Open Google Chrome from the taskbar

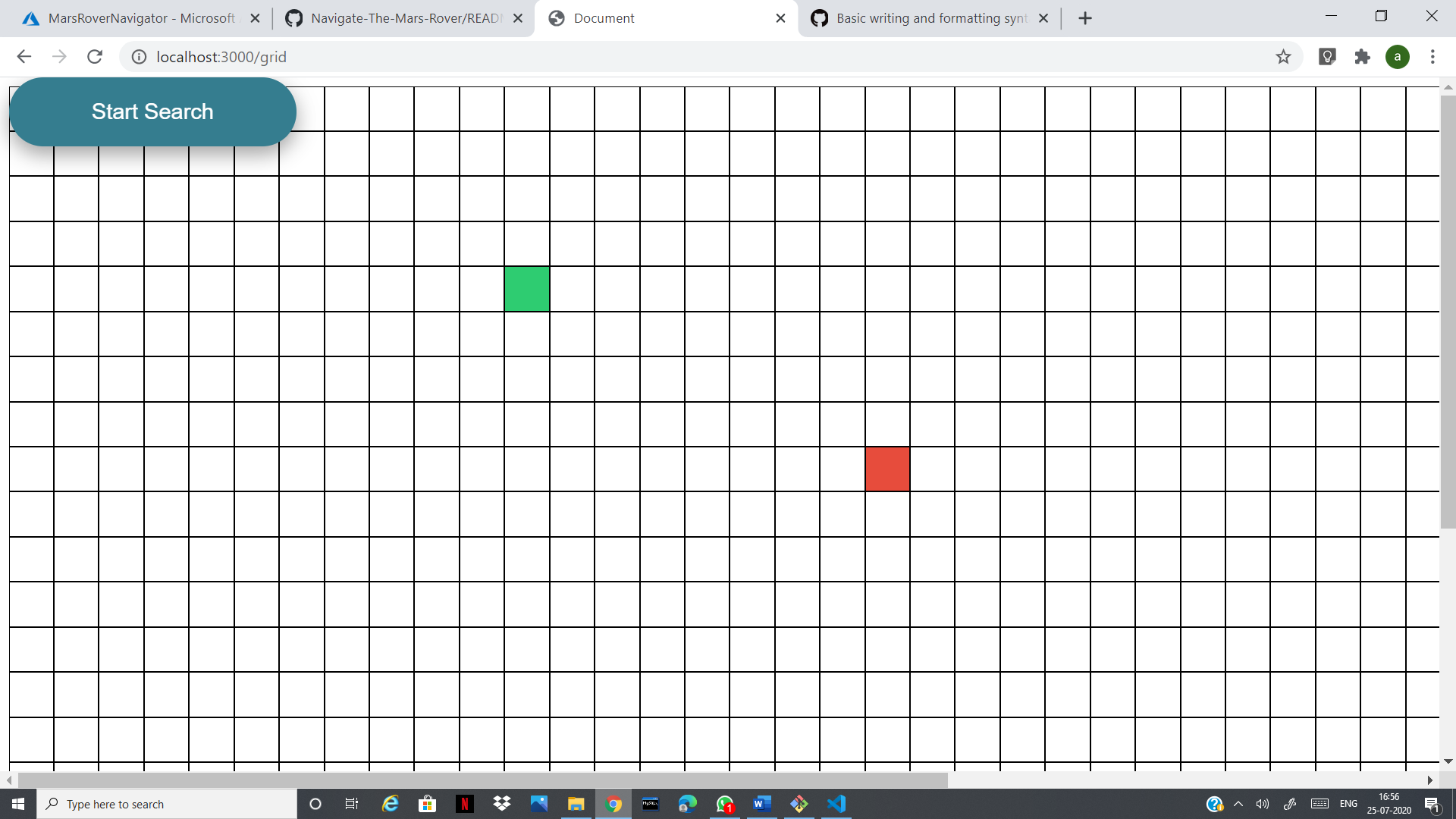[x=613, y=804]
